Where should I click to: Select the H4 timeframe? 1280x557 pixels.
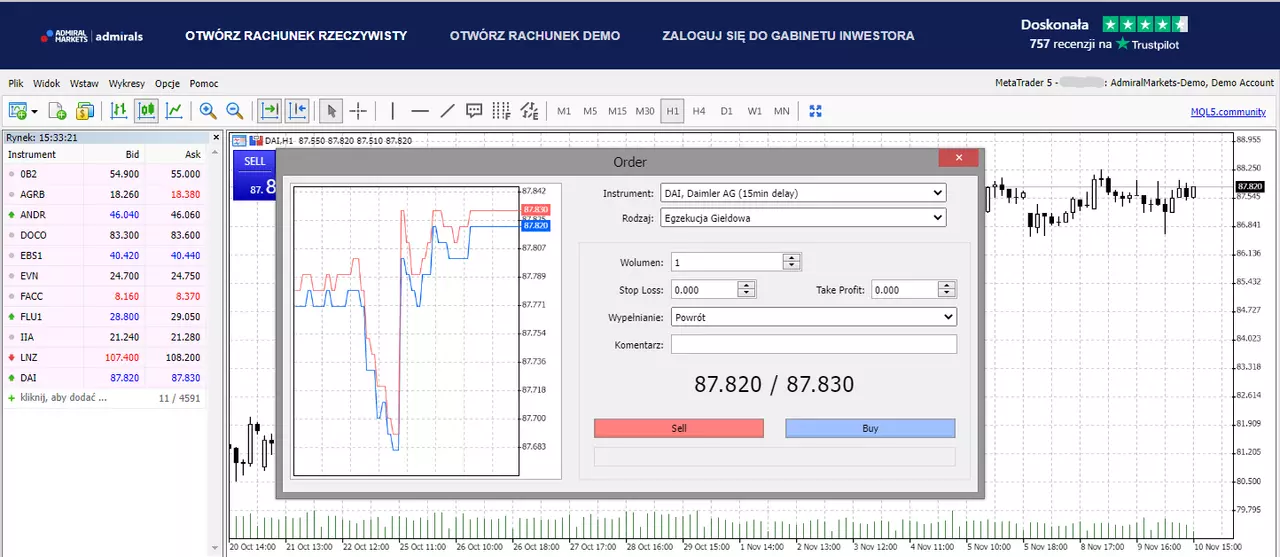699,111
